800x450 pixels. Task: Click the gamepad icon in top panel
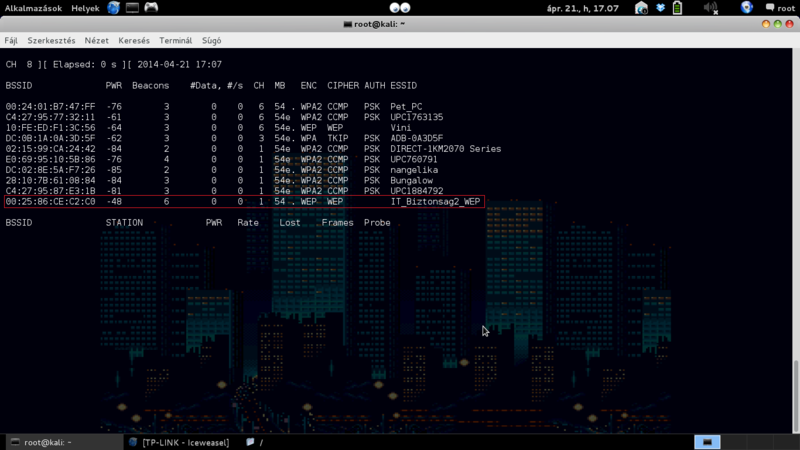pos(151,8)
